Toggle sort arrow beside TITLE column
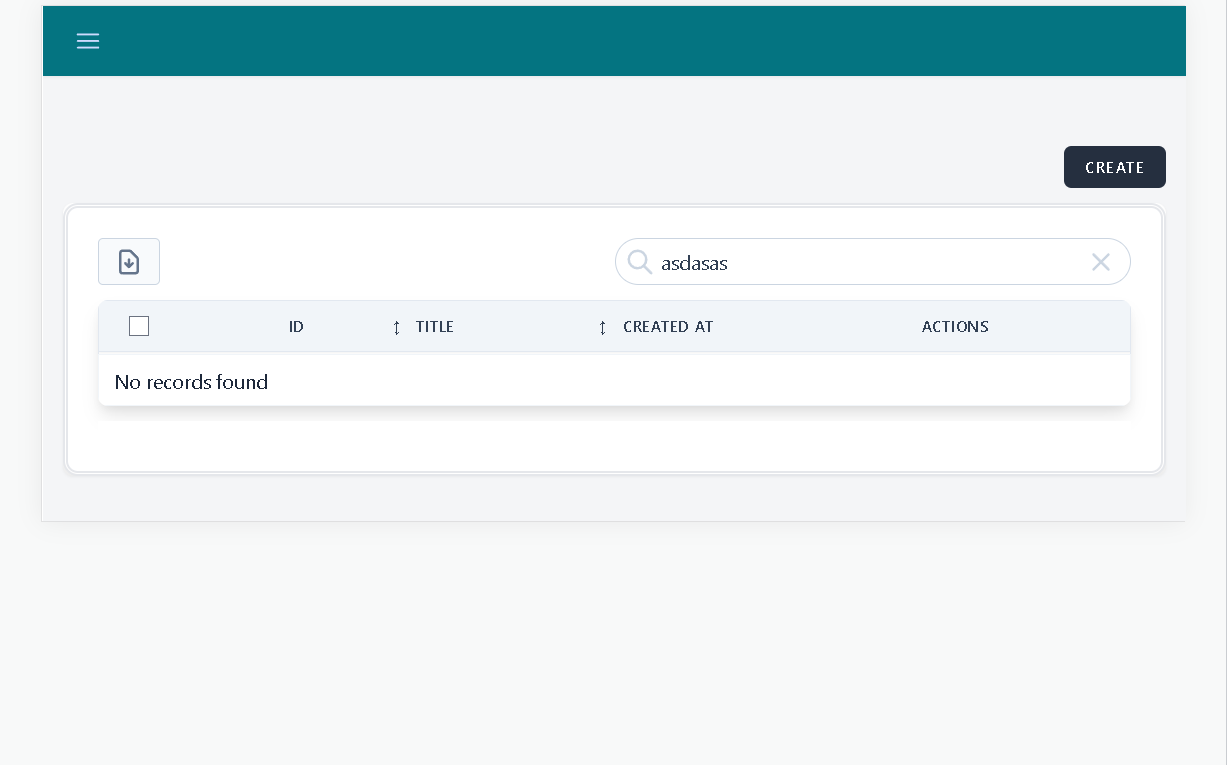1227x765 pixels. (397, 327)
